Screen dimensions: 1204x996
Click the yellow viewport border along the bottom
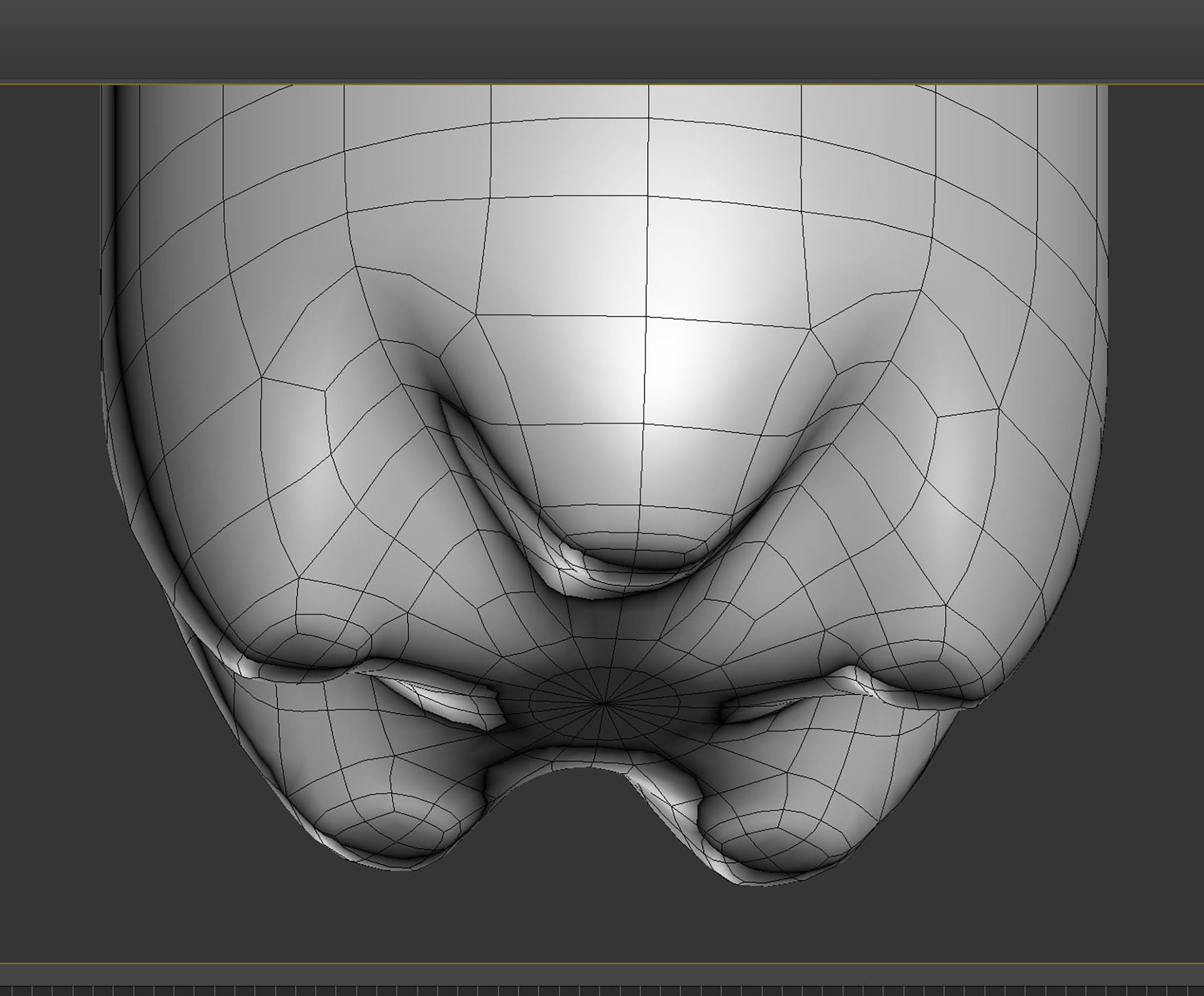click(602, 963)
